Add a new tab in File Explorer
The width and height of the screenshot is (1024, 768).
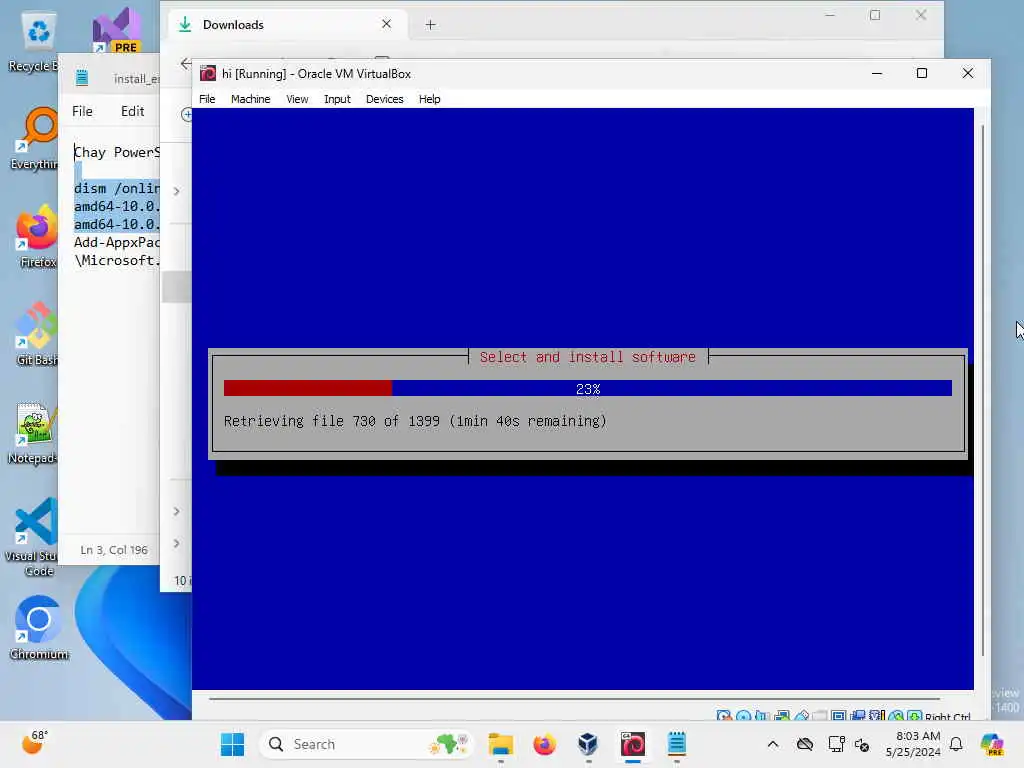click(x=430, y=25)
